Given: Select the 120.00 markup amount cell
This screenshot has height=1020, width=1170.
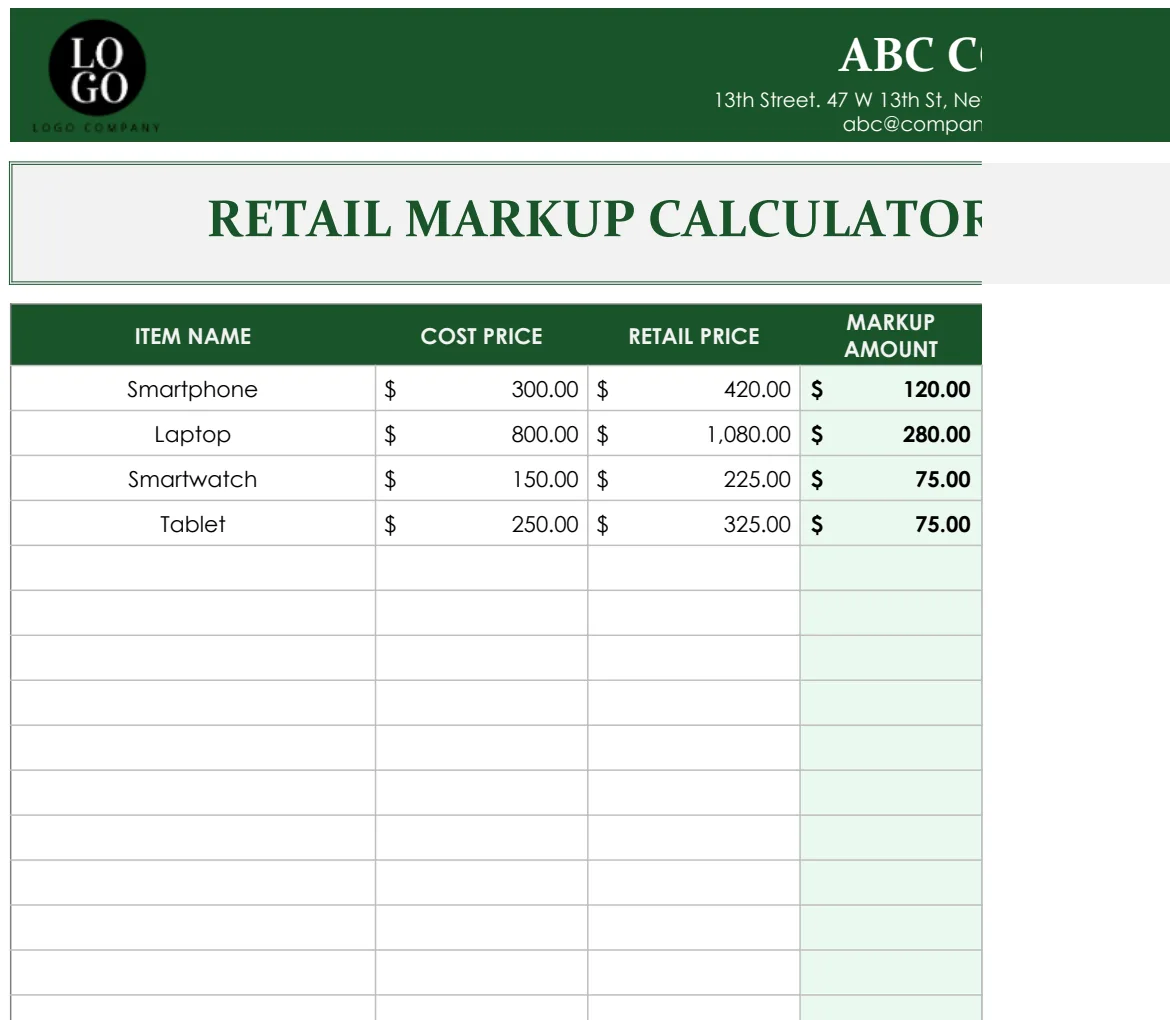Looking at the screenshot, I should pyautogui.click(x=891, y=389).
